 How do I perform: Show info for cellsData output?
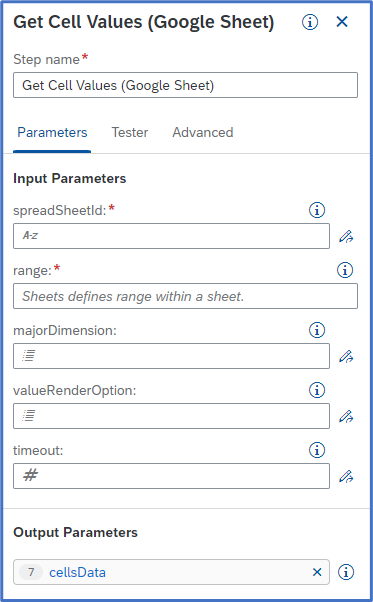[346, 572]
